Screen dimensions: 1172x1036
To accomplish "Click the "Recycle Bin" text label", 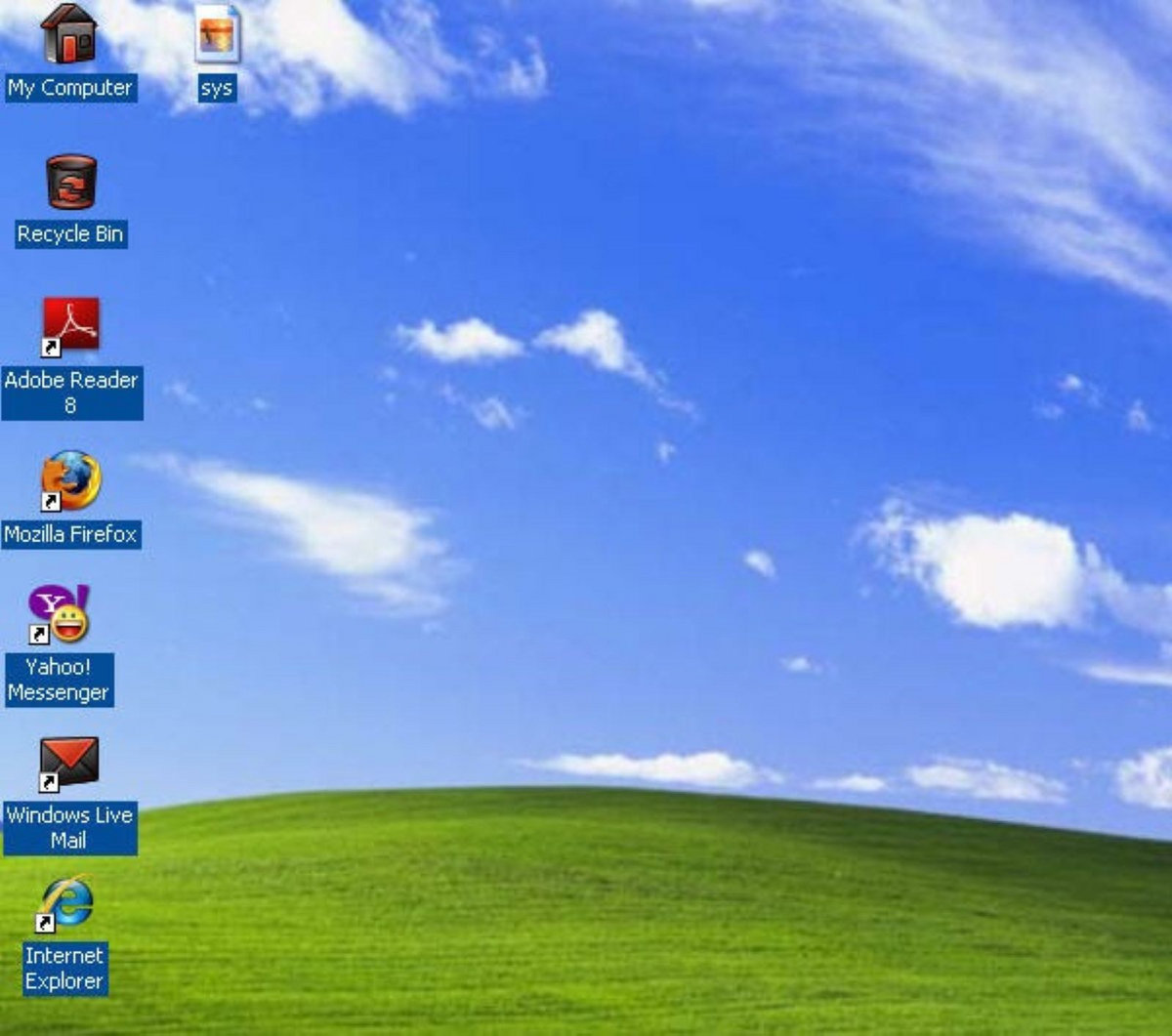I will pyautogui.click(x=70, y=234).
